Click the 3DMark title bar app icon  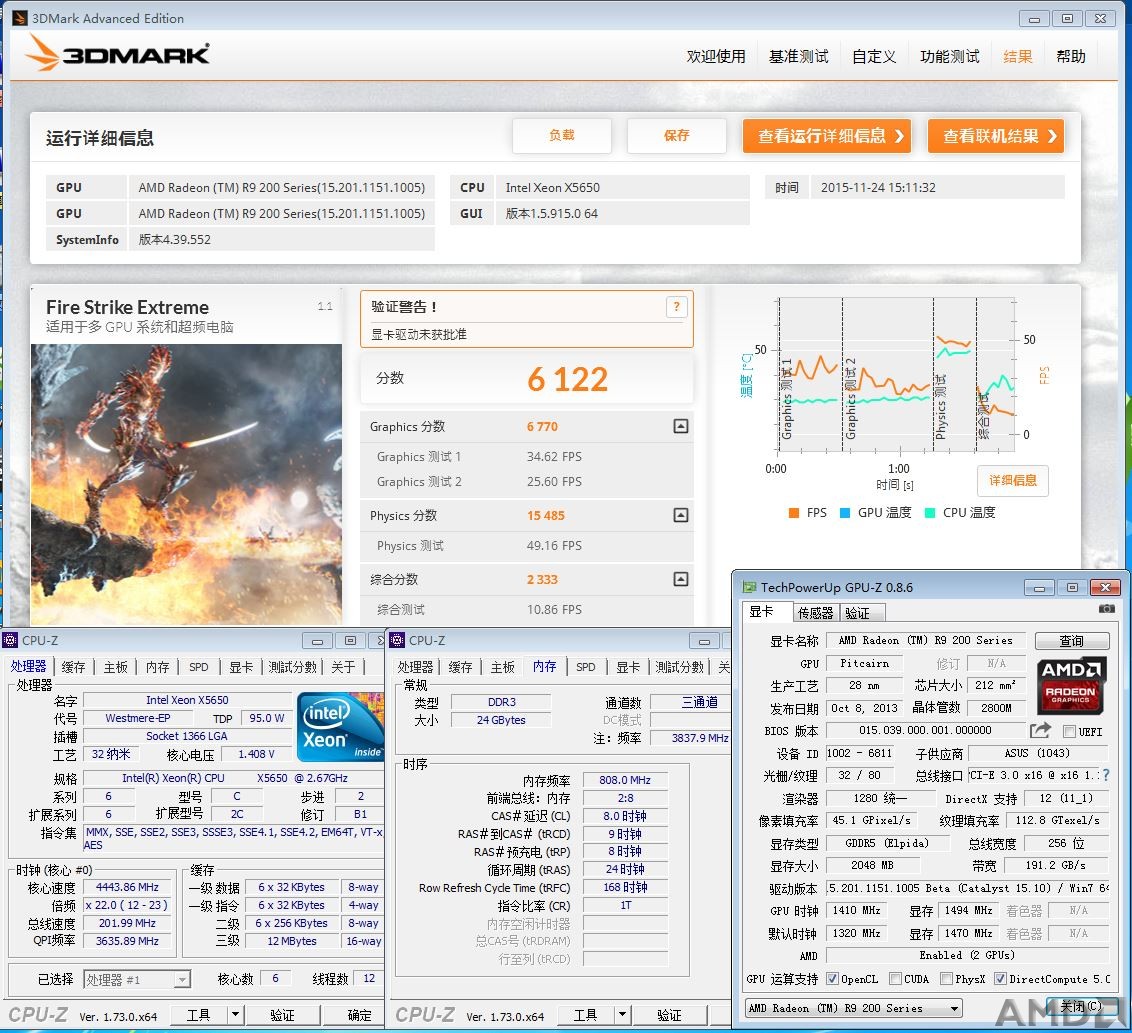[19, 18]
